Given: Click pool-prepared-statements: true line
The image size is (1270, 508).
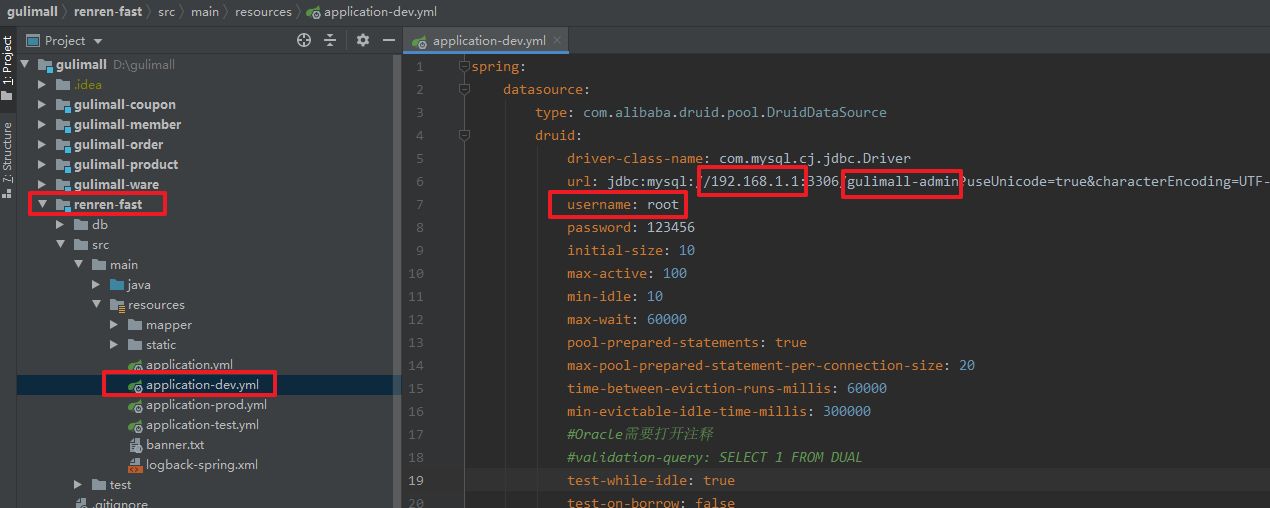Looking at the screenshot, I should point(687,342).
